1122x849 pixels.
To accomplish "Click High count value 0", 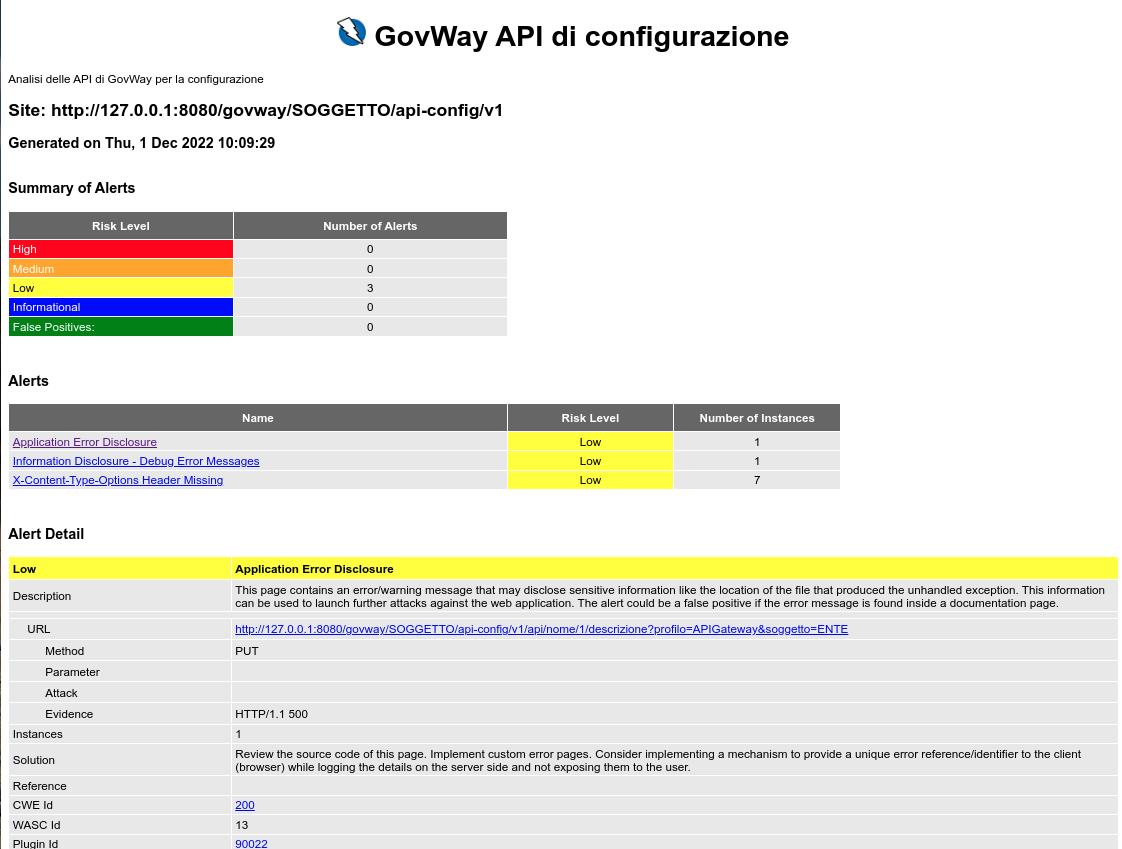I will coord(370,249).
